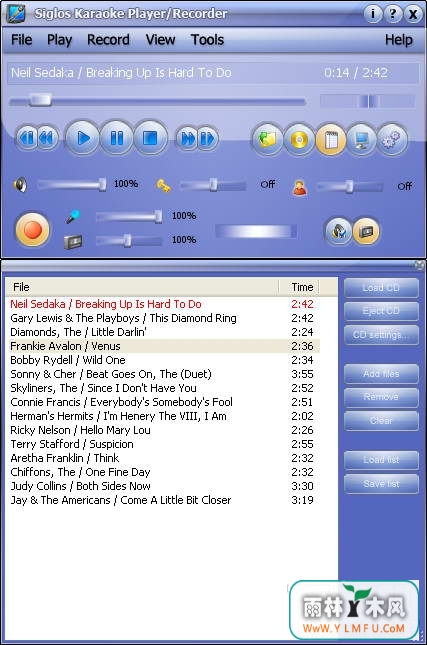Screen dimensions: 427x645
Task: Open the Record menu
Action: tap(108, 40)
